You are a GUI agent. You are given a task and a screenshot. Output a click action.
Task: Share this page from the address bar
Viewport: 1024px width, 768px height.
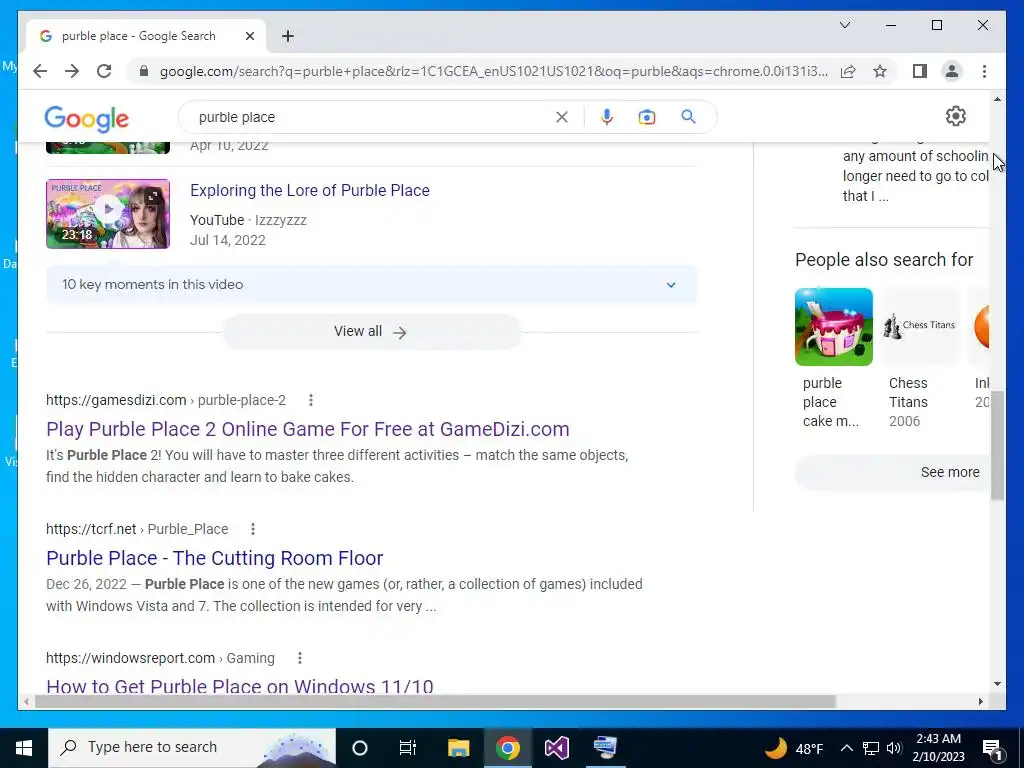[848, 71]
